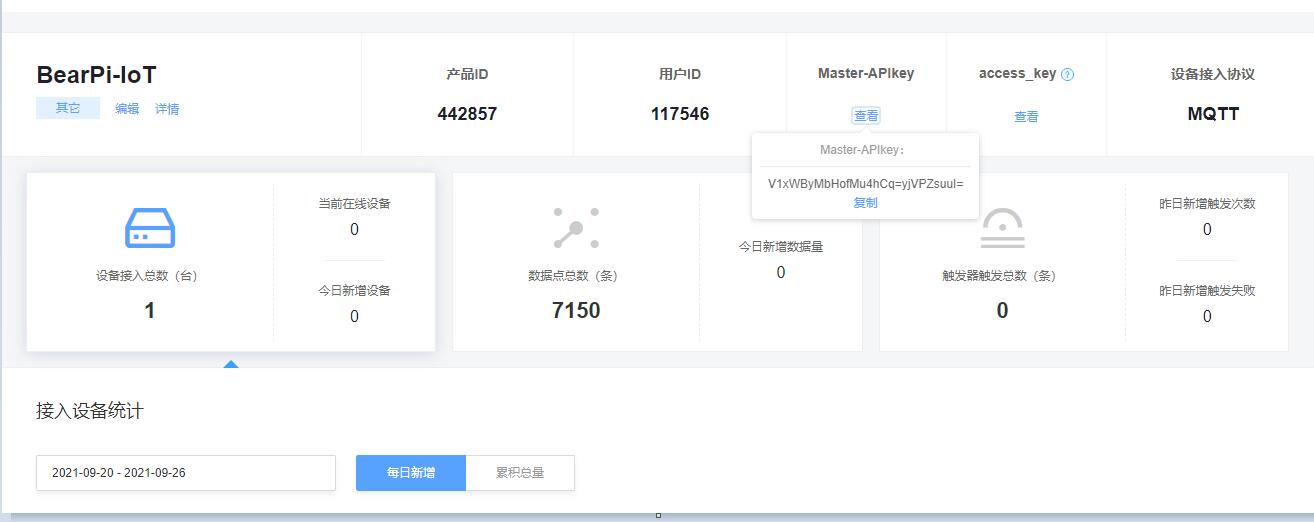Click 查看 under access_key

click(x=1026, y=117)
